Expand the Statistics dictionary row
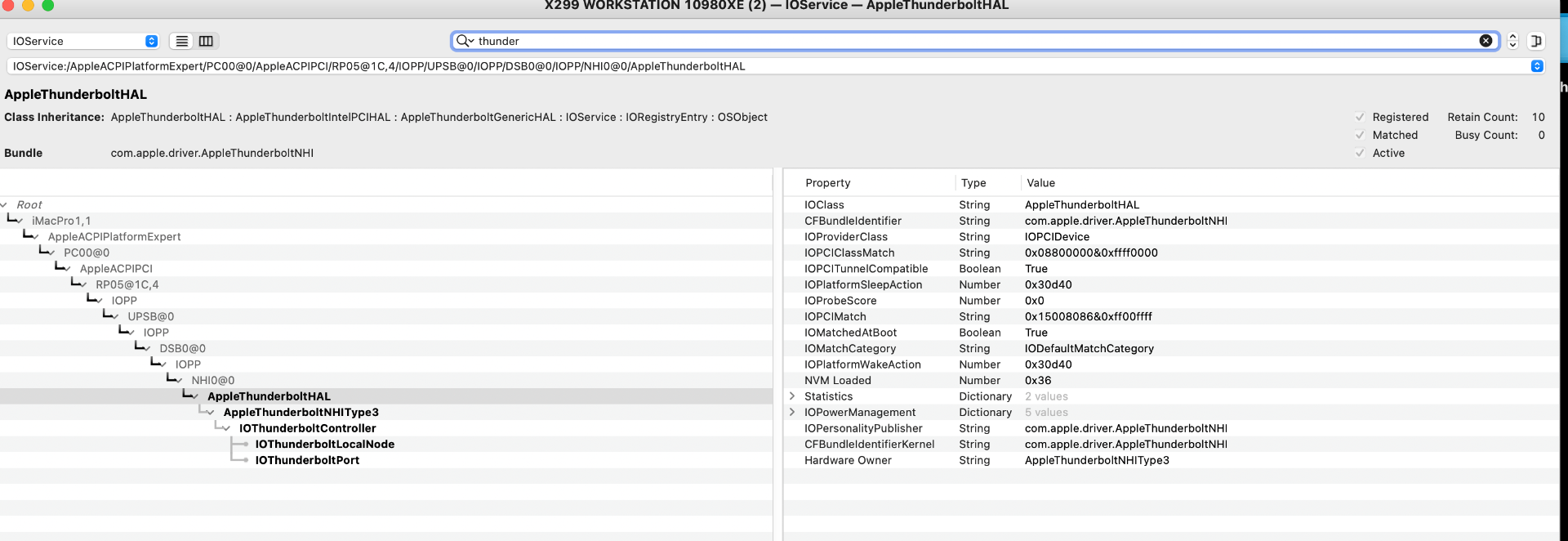Screen dimensions: 1568x541 click(x=792, y=396)
